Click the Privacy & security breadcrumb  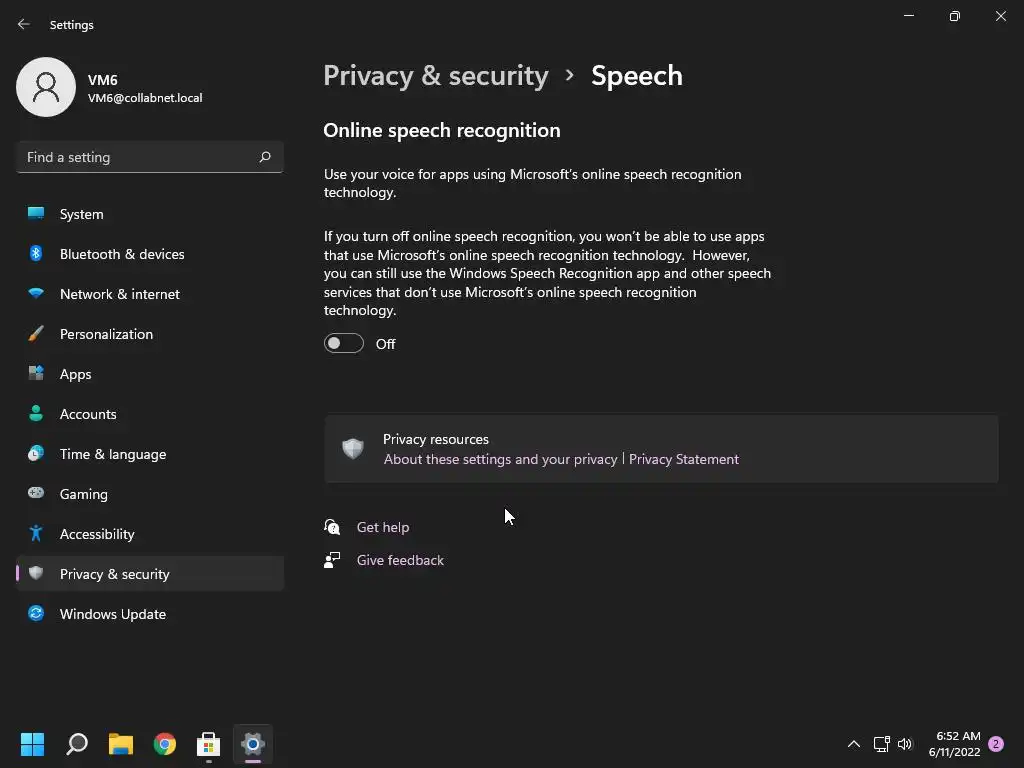pos(436,76)
